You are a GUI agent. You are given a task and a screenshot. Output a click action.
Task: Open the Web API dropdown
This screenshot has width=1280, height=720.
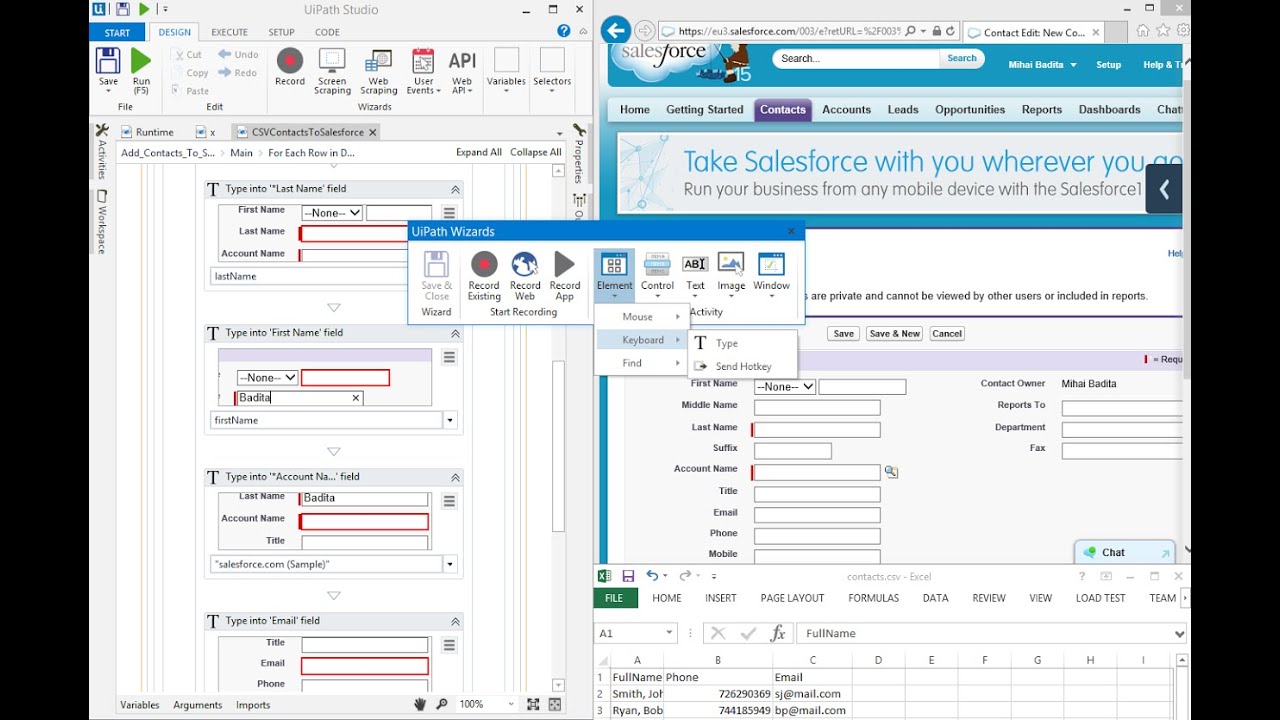pyautogui.click(x=462, y=71)
